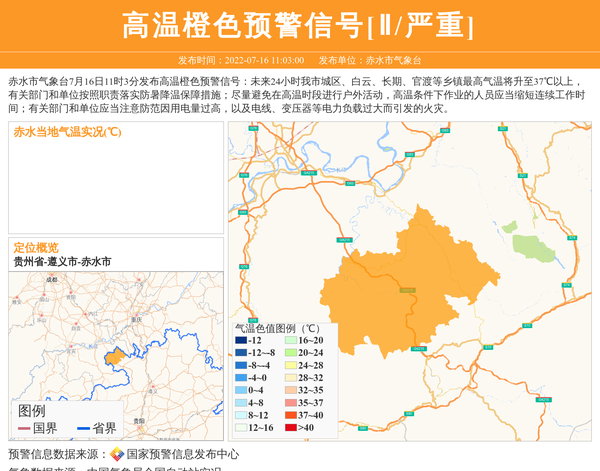Viewport: 600px width, 471px height.
Task: Click the green park area on the main map
Action: point(528,243)
